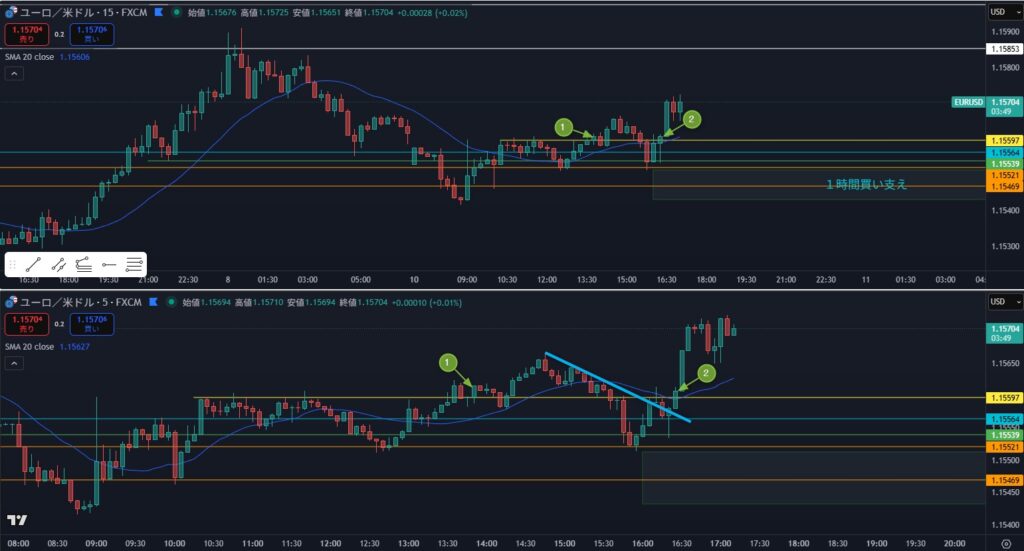This screenshot has width=1024, height=551.
Task: Click green market status dot on bottom chart
Action: click(169, 301)
